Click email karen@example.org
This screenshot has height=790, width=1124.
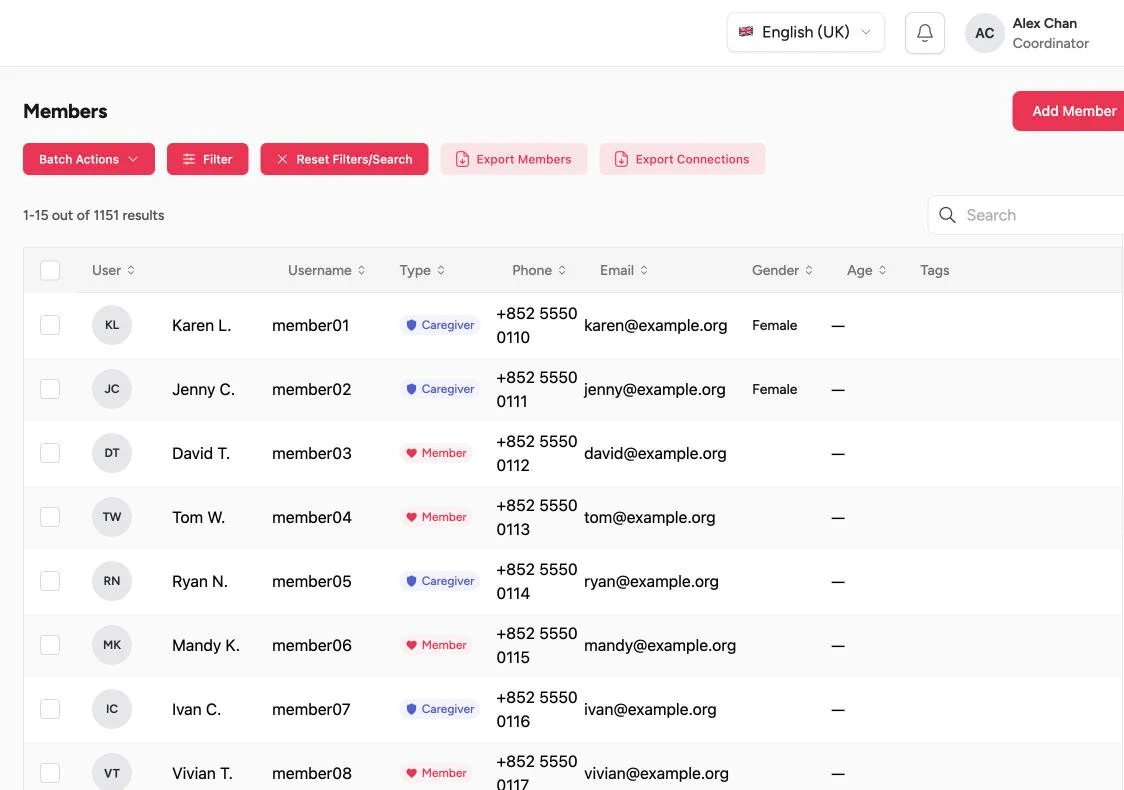[655, 325]
